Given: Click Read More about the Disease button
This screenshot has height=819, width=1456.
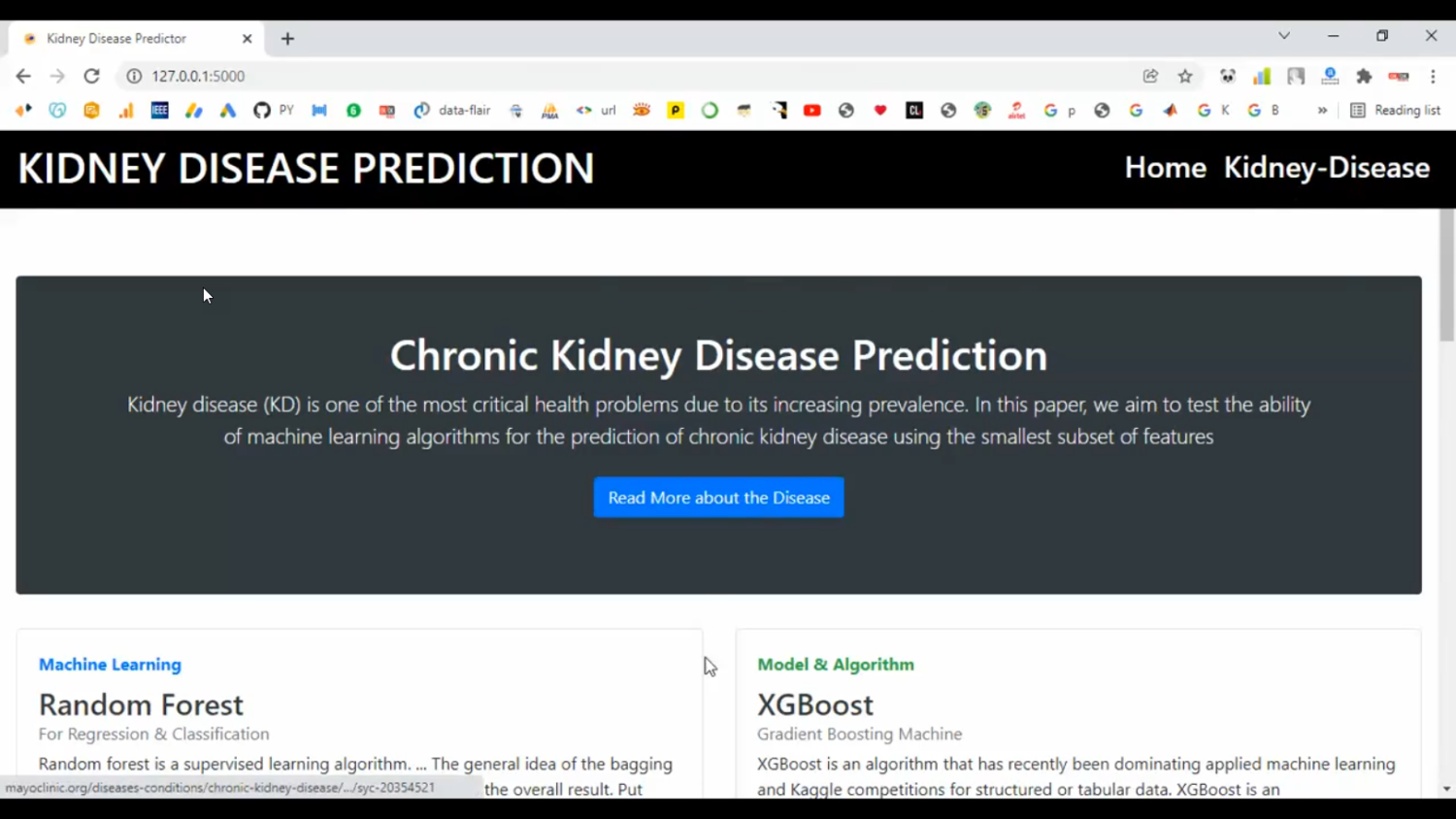Looking at the screenshot, I should click(x=718, y=498).
